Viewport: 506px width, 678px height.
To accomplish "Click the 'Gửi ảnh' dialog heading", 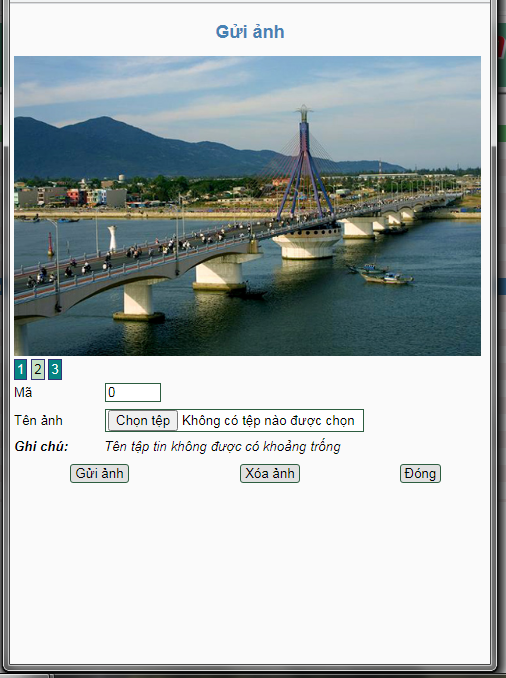I will 250,32.
